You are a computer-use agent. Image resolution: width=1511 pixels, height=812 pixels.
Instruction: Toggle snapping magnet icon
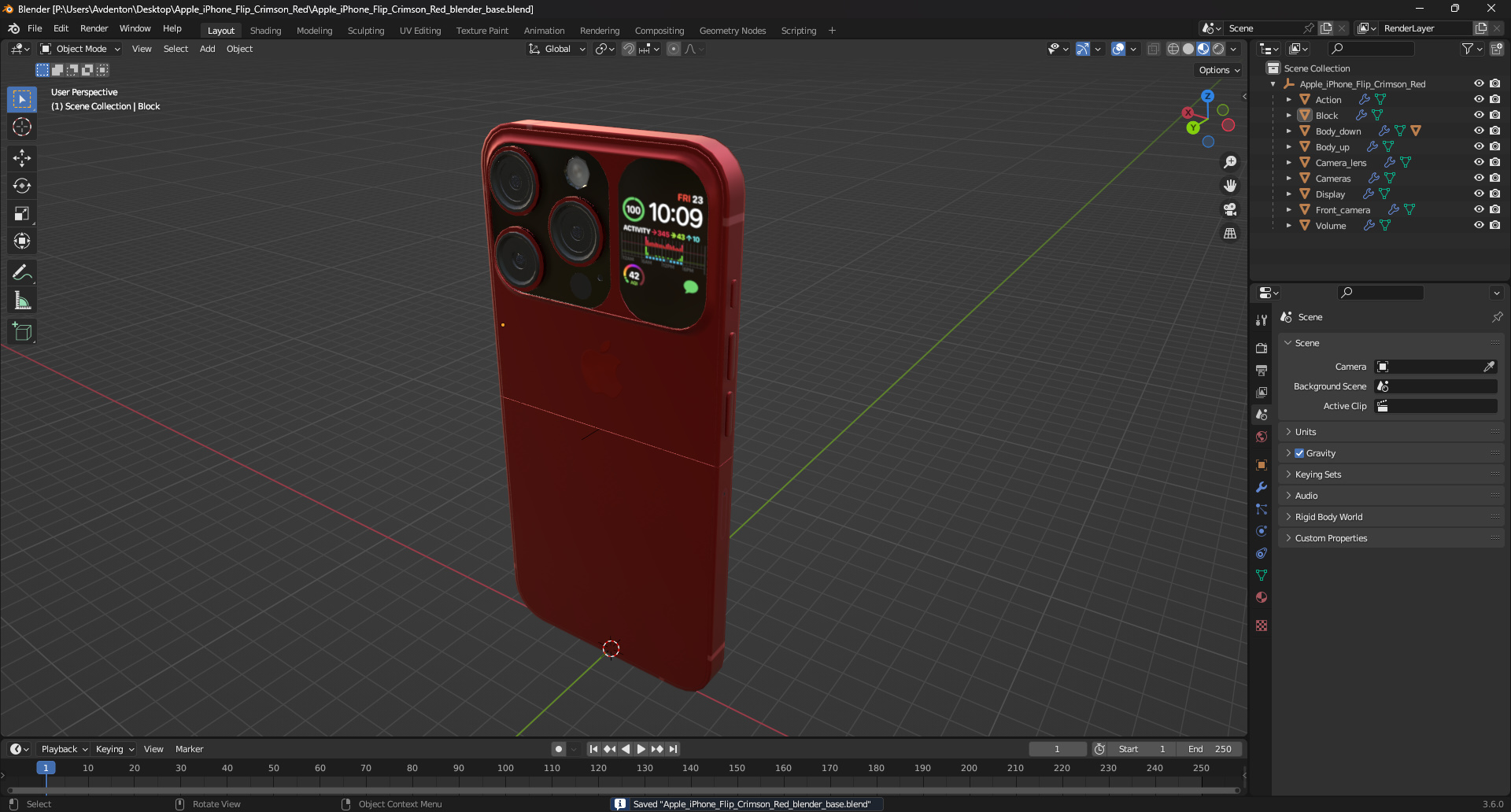(x=629, y=49)
